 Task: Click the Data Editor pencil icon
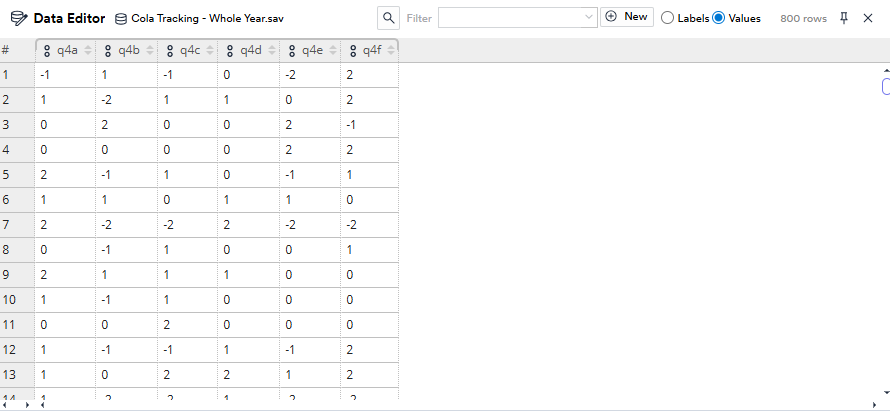click(x=19, y=18)
